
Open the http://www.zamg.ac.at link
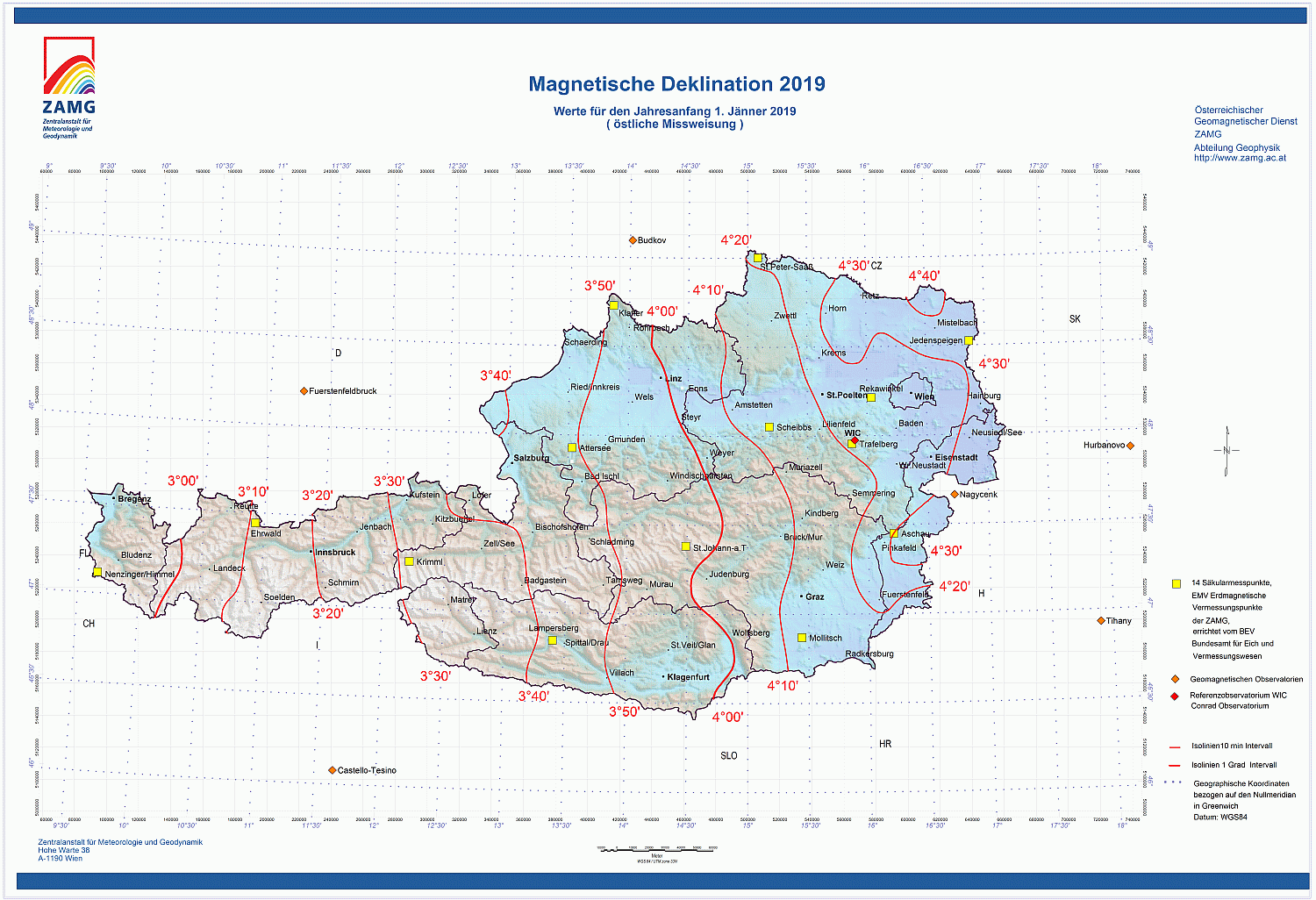[1240, 158]
